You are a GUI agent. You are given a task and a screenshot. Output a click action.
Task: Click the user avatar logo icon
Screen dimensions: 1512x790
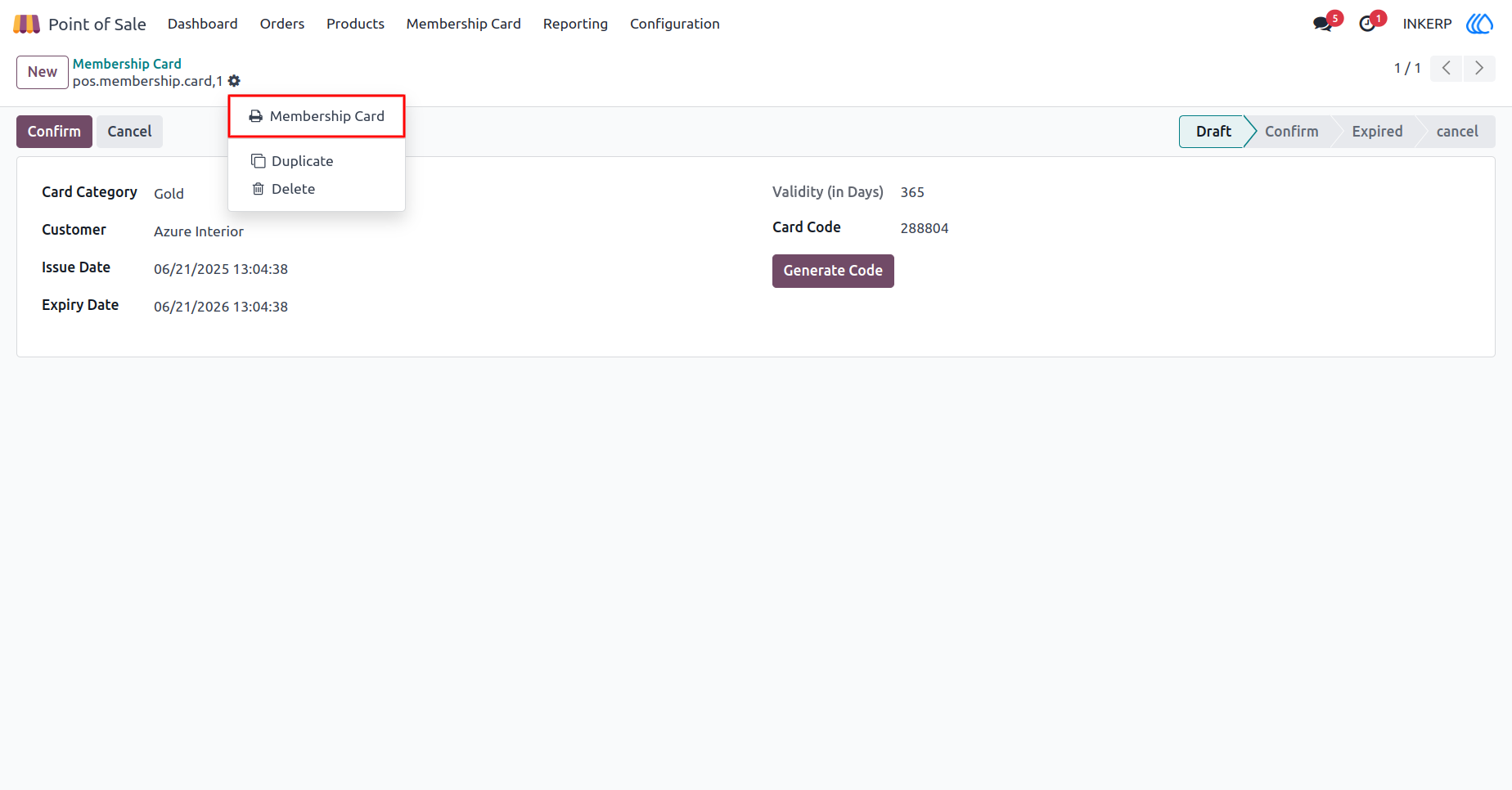1479,24
